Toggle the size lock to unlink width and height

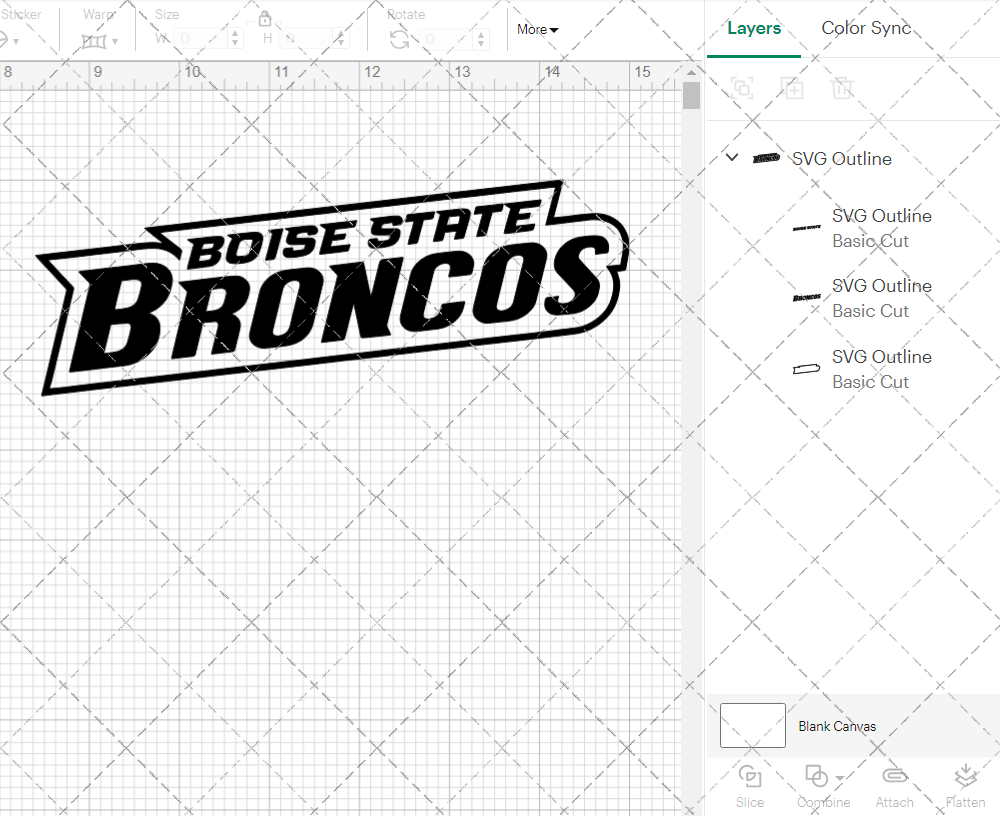265,18
